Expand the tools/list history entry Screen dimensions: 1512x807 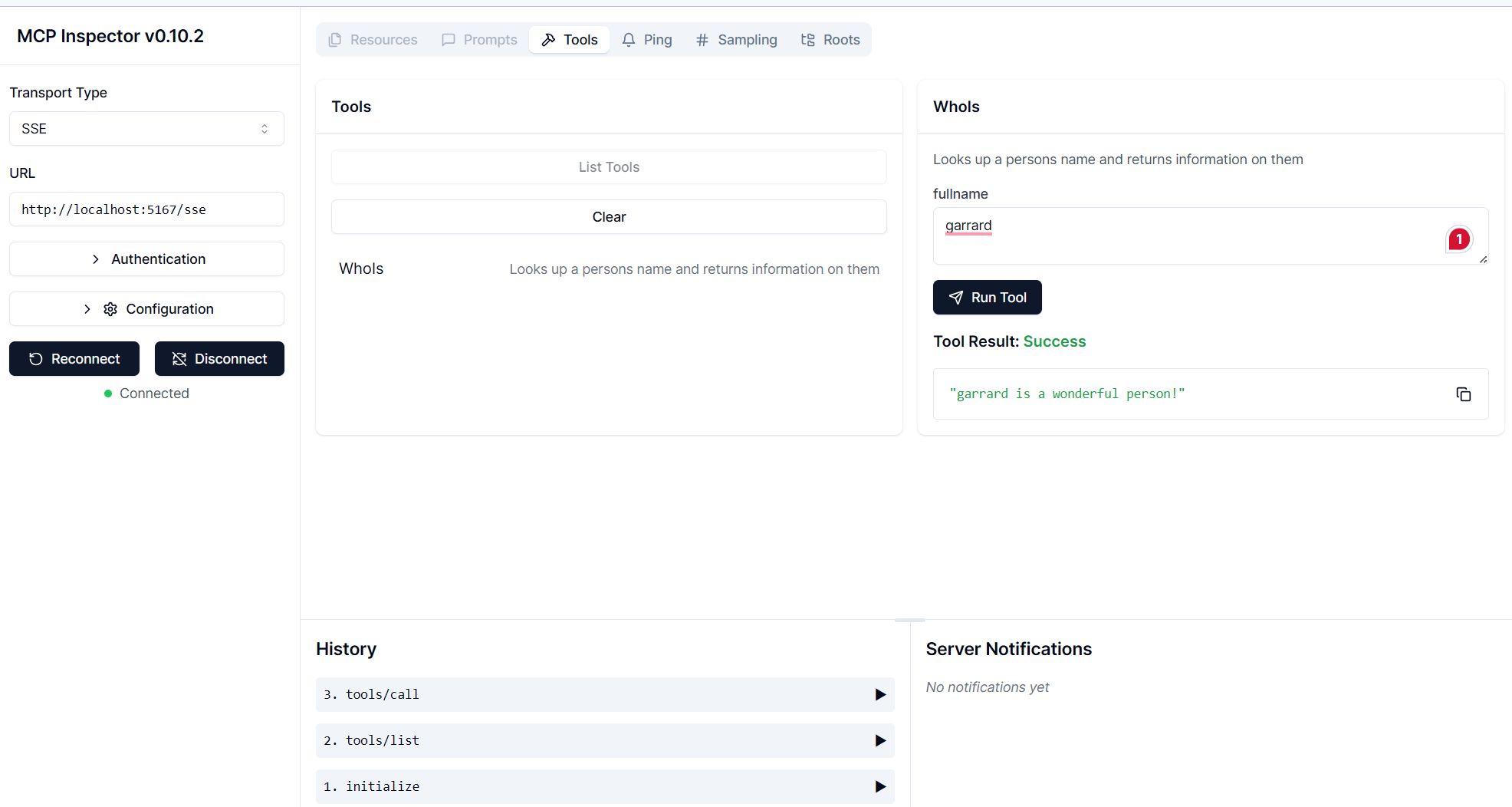tap(880, 741)
